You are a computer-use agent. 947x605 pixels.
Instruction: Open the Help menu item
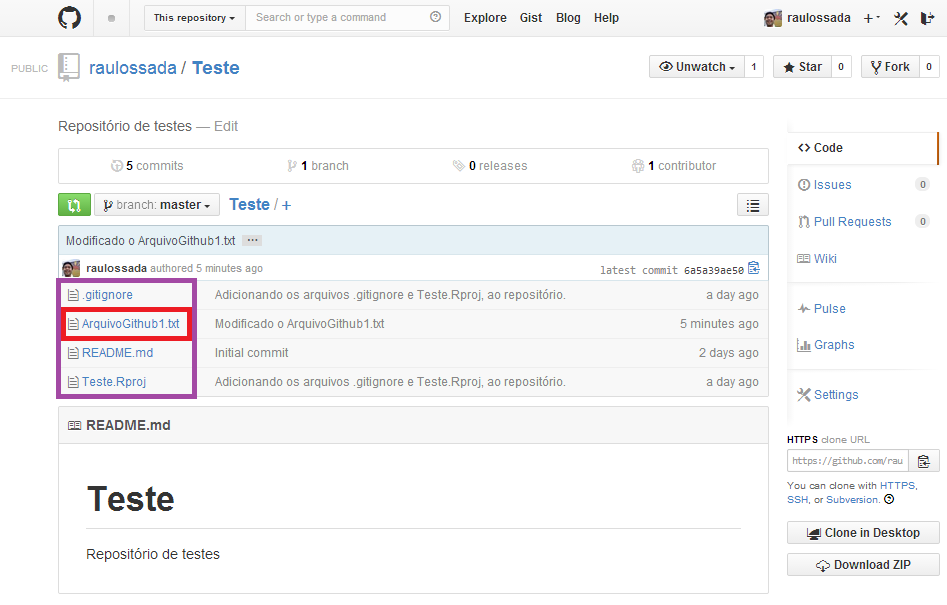coord(606,18)
